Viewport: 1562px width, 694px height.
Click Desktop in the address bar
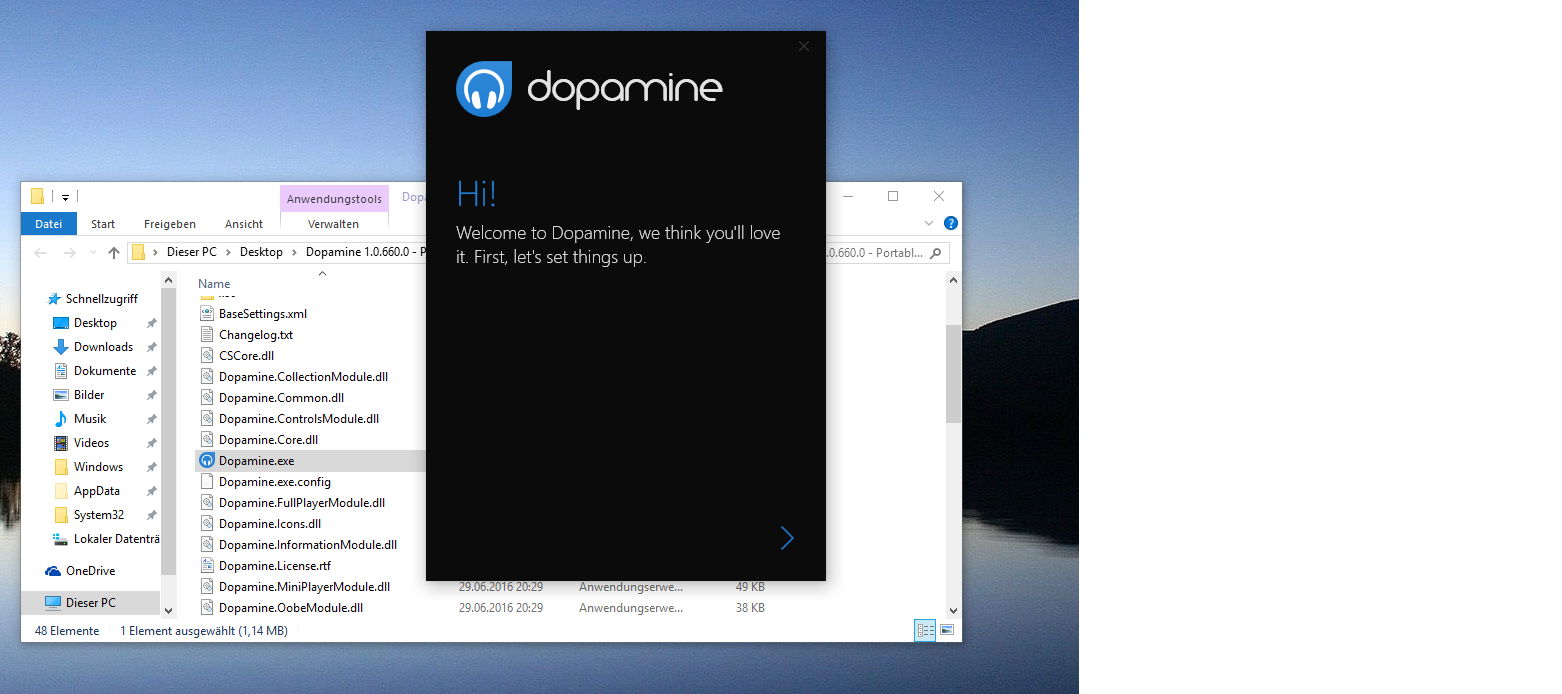point(261,253)
